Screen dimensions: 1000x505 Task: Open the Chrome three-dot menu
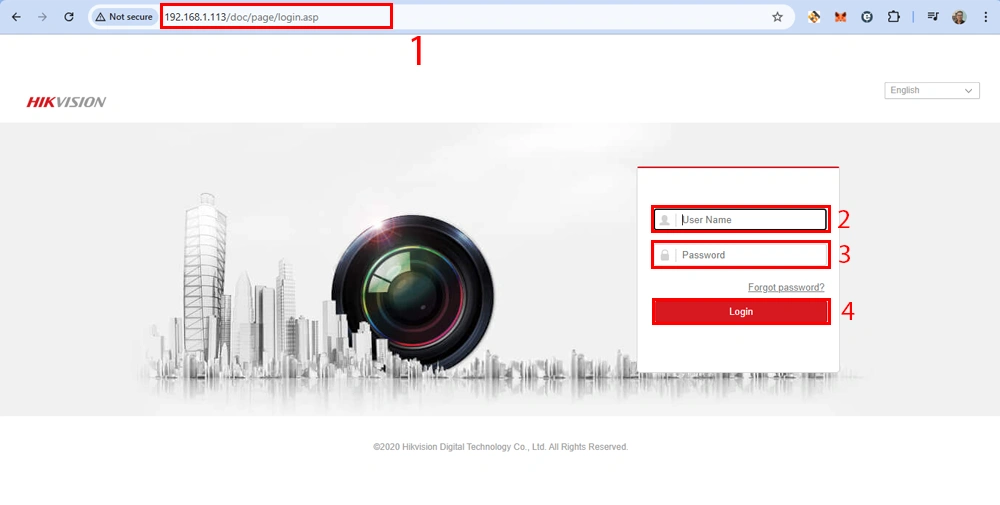(986, 17)
